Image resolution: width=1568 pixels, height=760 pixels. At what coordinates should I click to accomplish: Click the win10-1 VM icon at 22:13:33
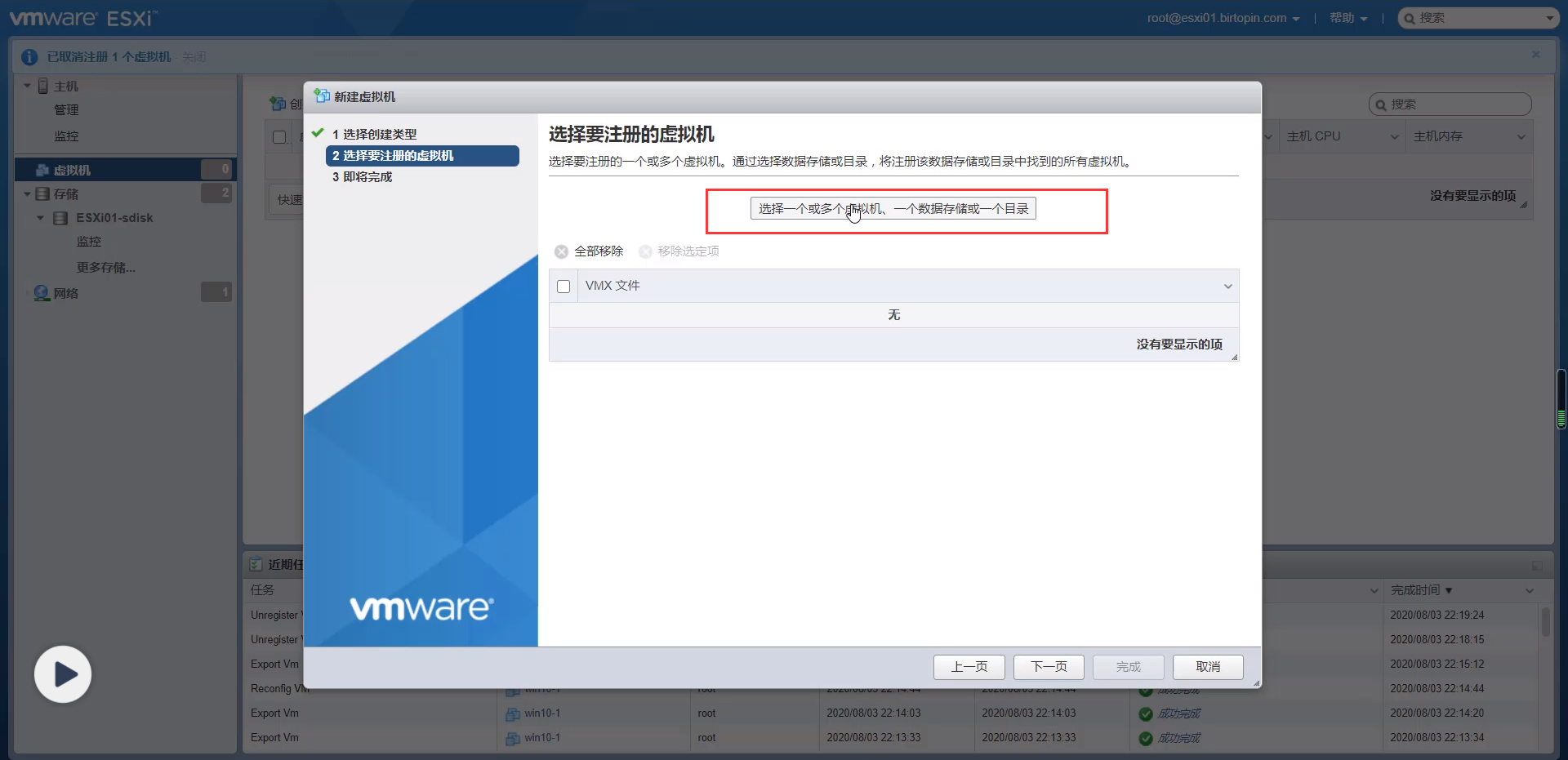(x=513, y=738)
